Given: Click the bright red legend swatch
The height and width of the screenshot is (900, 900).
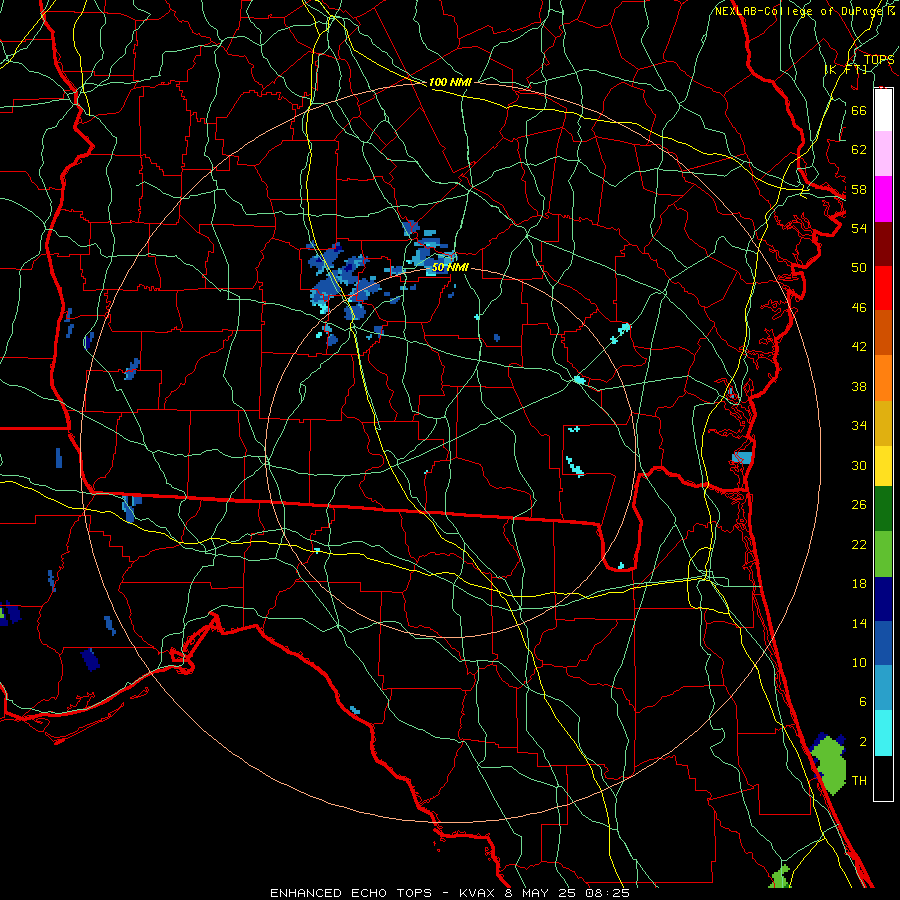Looking at the screenshot, I should pos(883,288).
